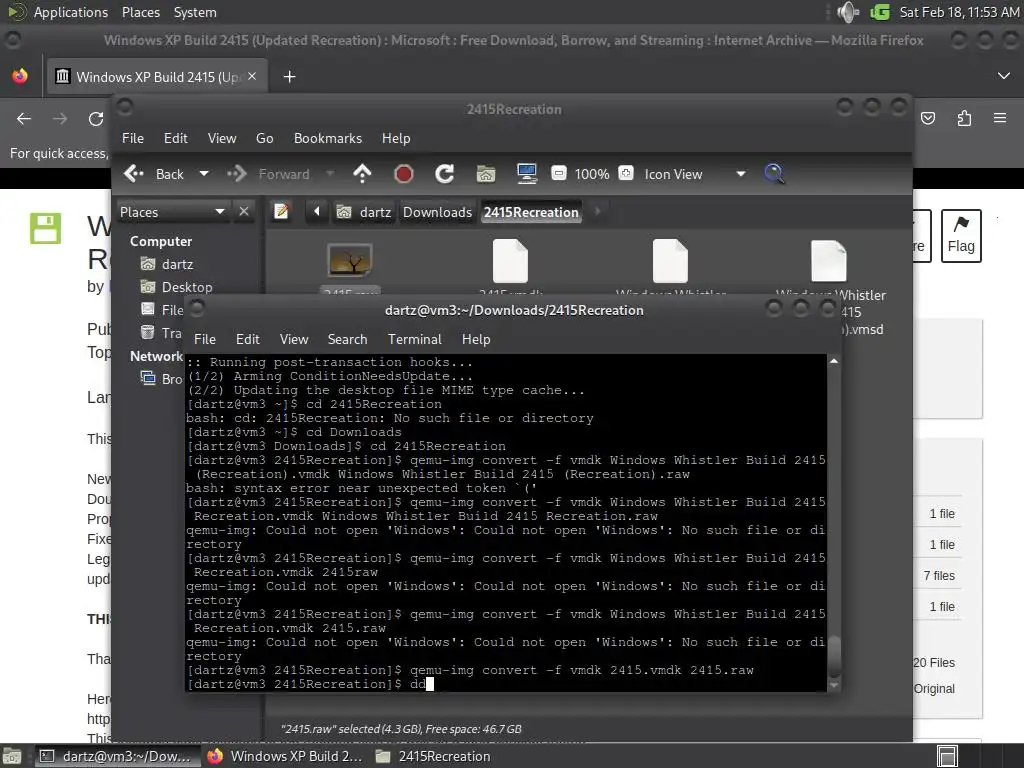
Task: Open Applications menu in top panel
Action: coord(71,12)
